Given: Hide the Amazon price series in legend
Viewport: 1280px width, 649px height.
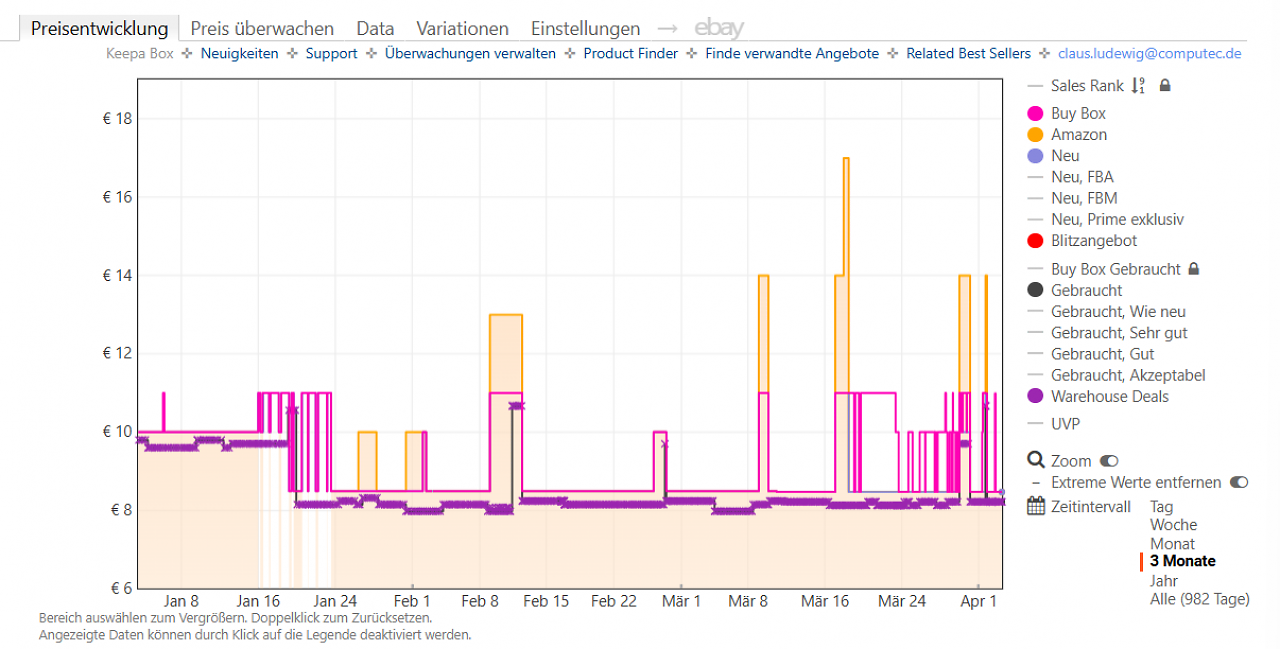Looking at the screenshot, I should 1035,135.
